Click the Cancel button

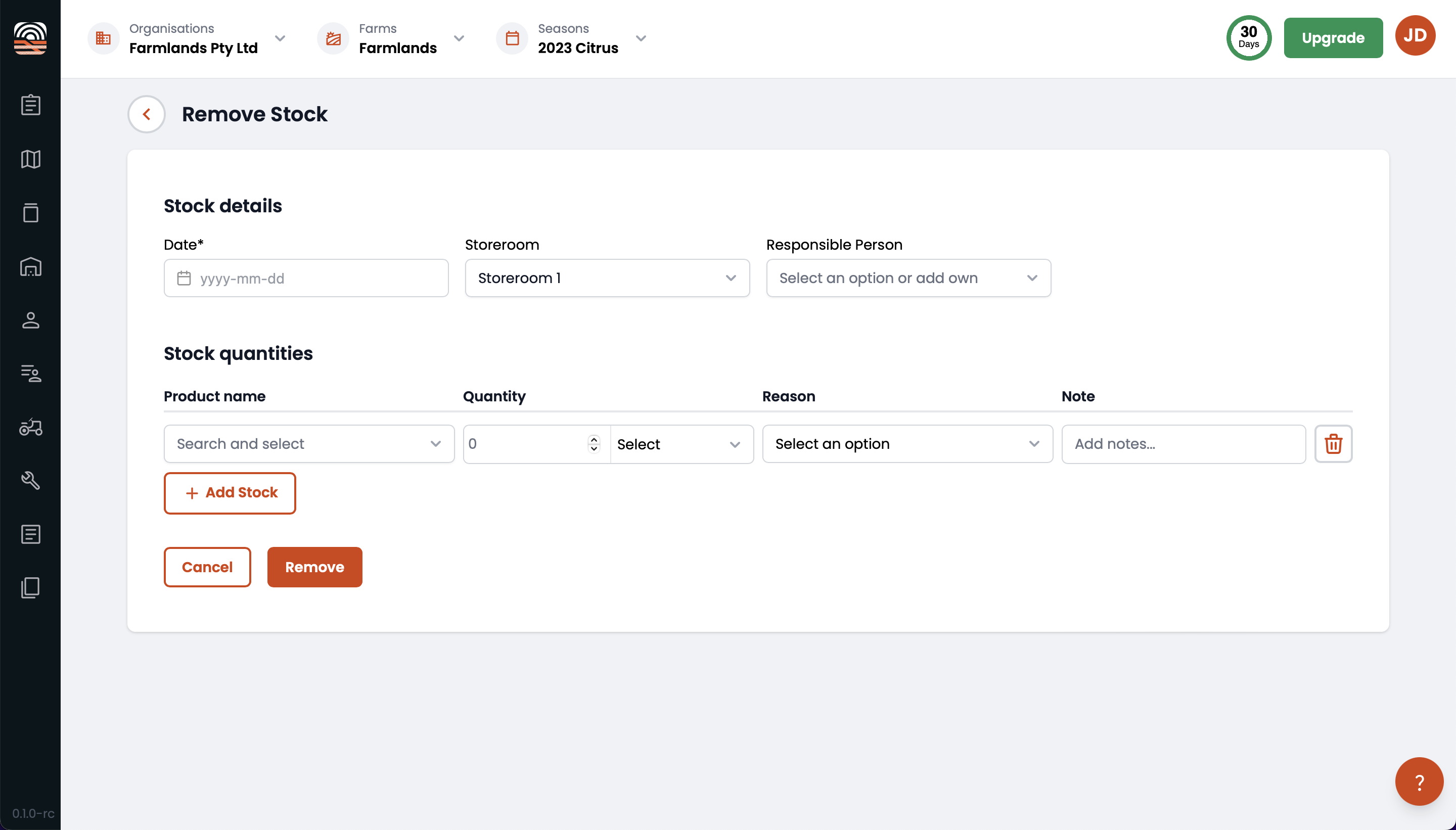click(207, 567)
